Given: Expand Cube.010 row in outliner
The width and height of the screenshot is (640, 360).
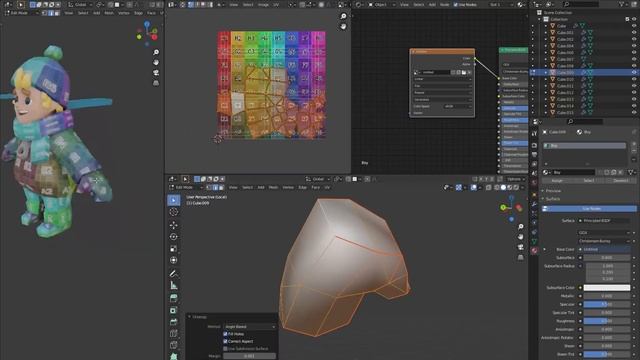Looking at the screenshot, I should tap(546, 79).
